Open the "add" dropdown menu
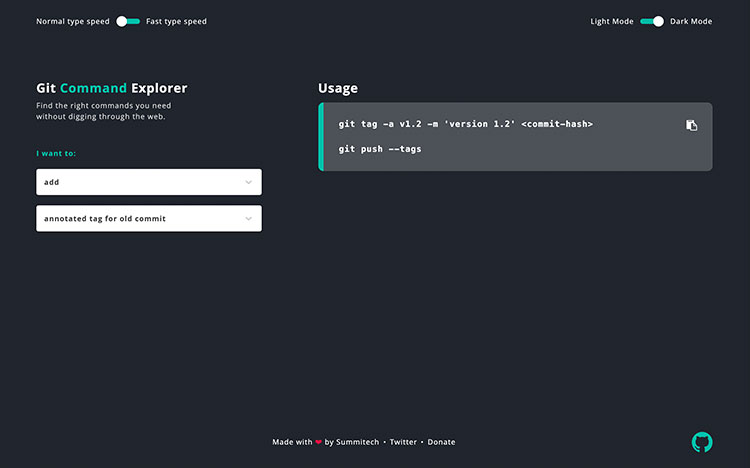The height and width of the screenshot is (468, 750). (148, 182)
